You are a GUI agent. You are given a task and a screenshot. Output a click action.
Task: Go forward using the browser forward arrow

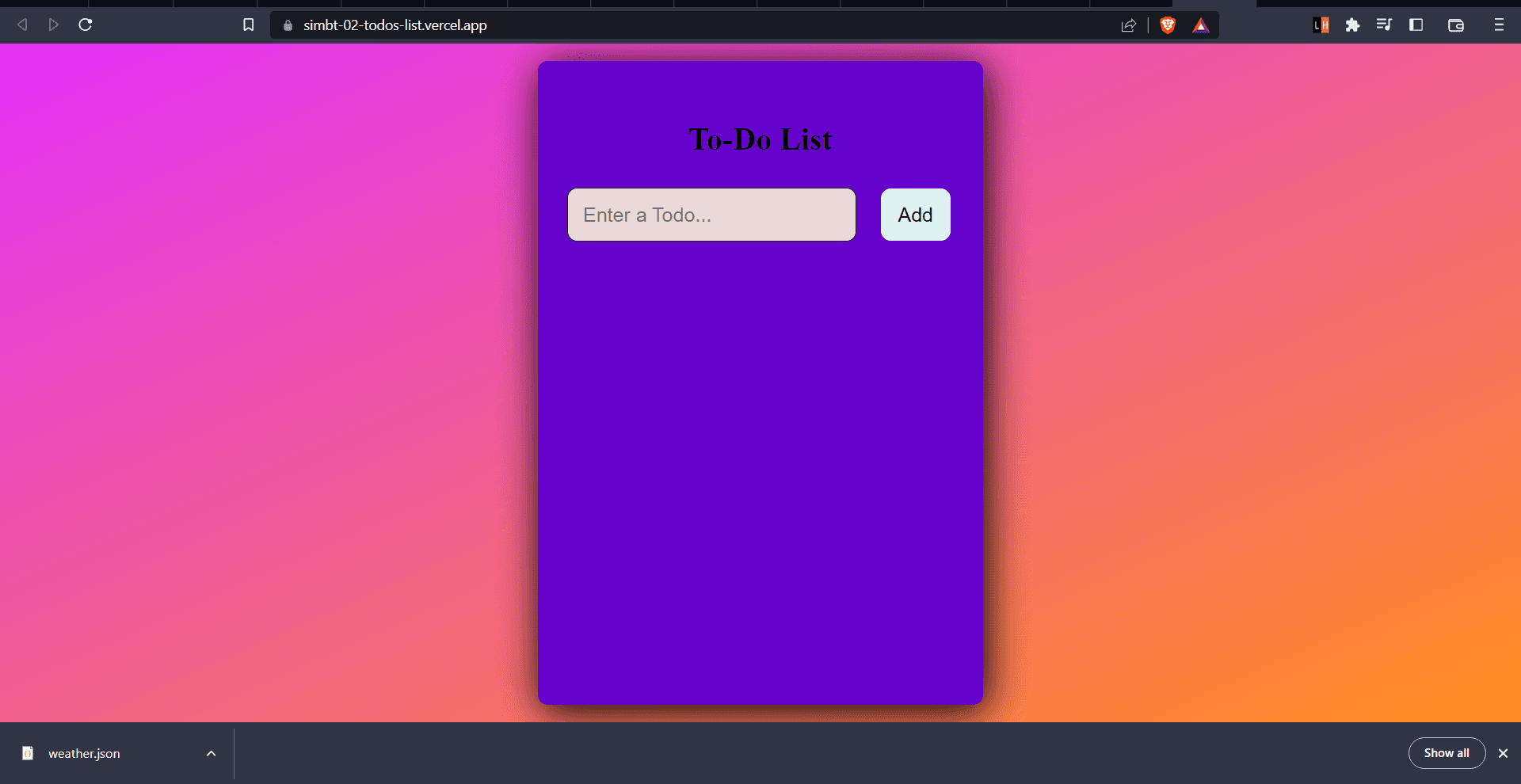(53, 25)
